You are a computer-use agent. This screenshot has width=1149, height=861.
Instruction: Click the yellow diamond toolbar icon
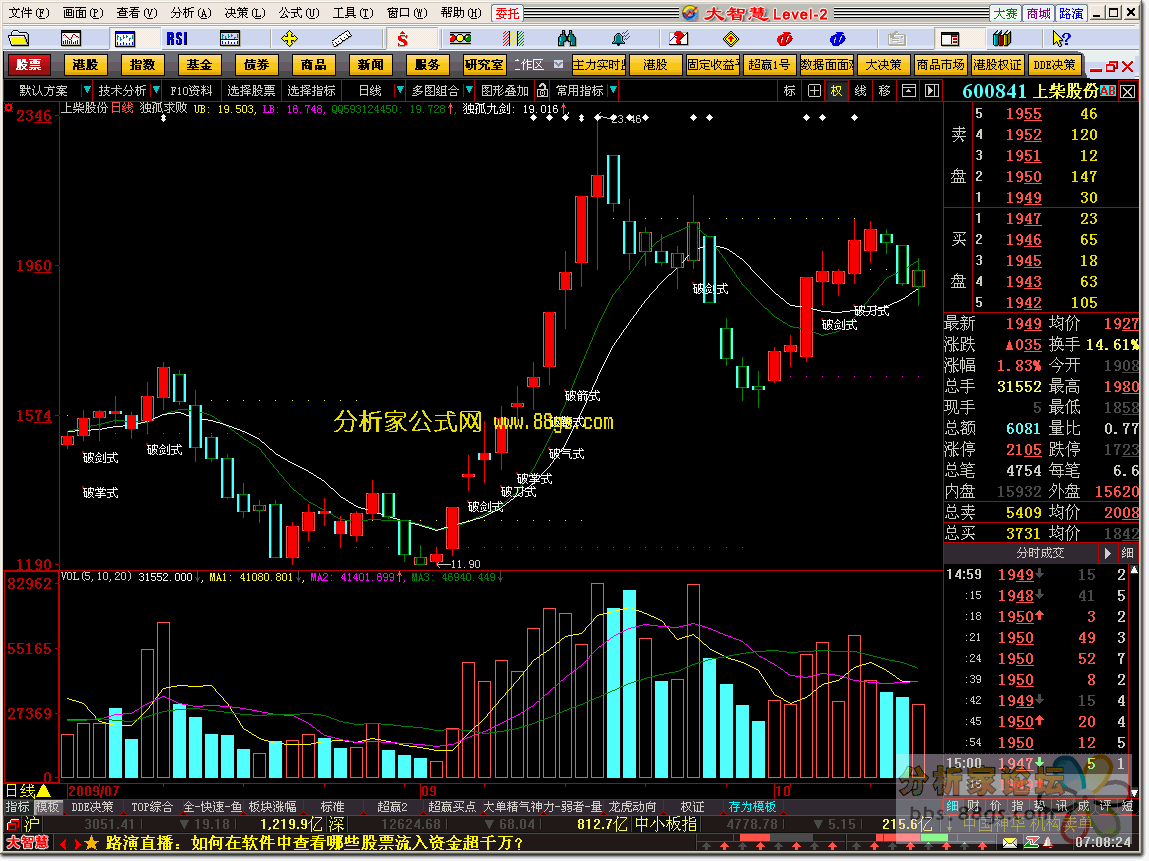(731, 39)
